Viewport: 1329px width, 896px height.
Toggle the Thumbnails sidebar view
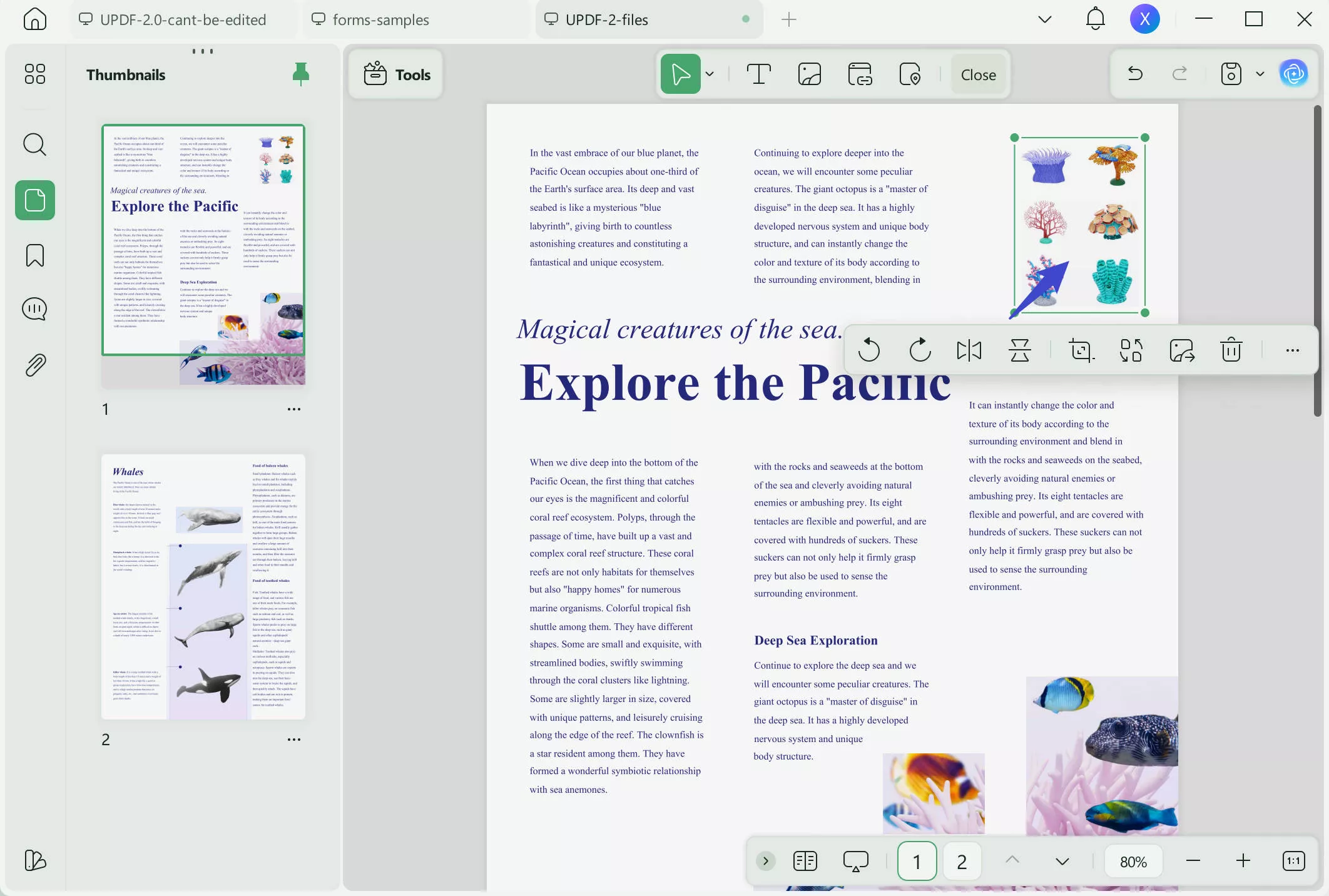(35, 200)
